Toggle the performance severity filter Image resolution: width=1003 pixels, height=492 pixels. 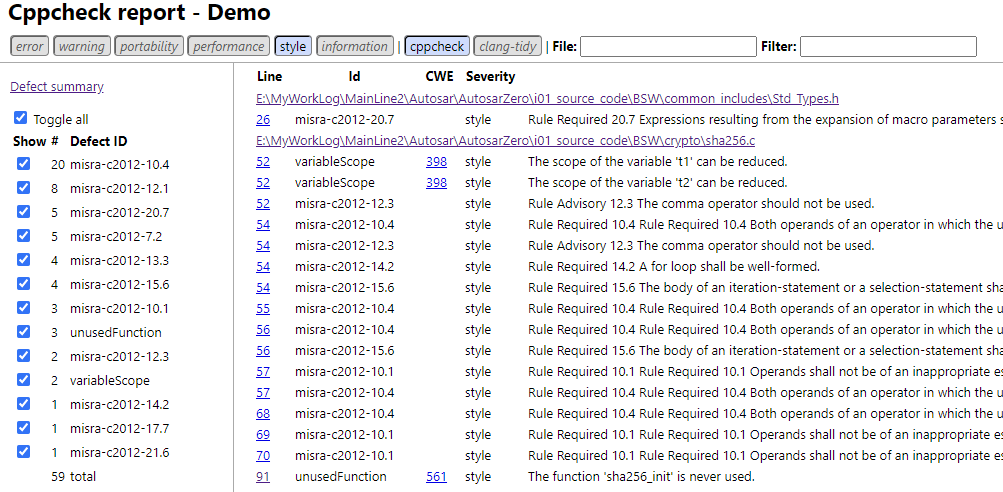(x=229, y=46)
